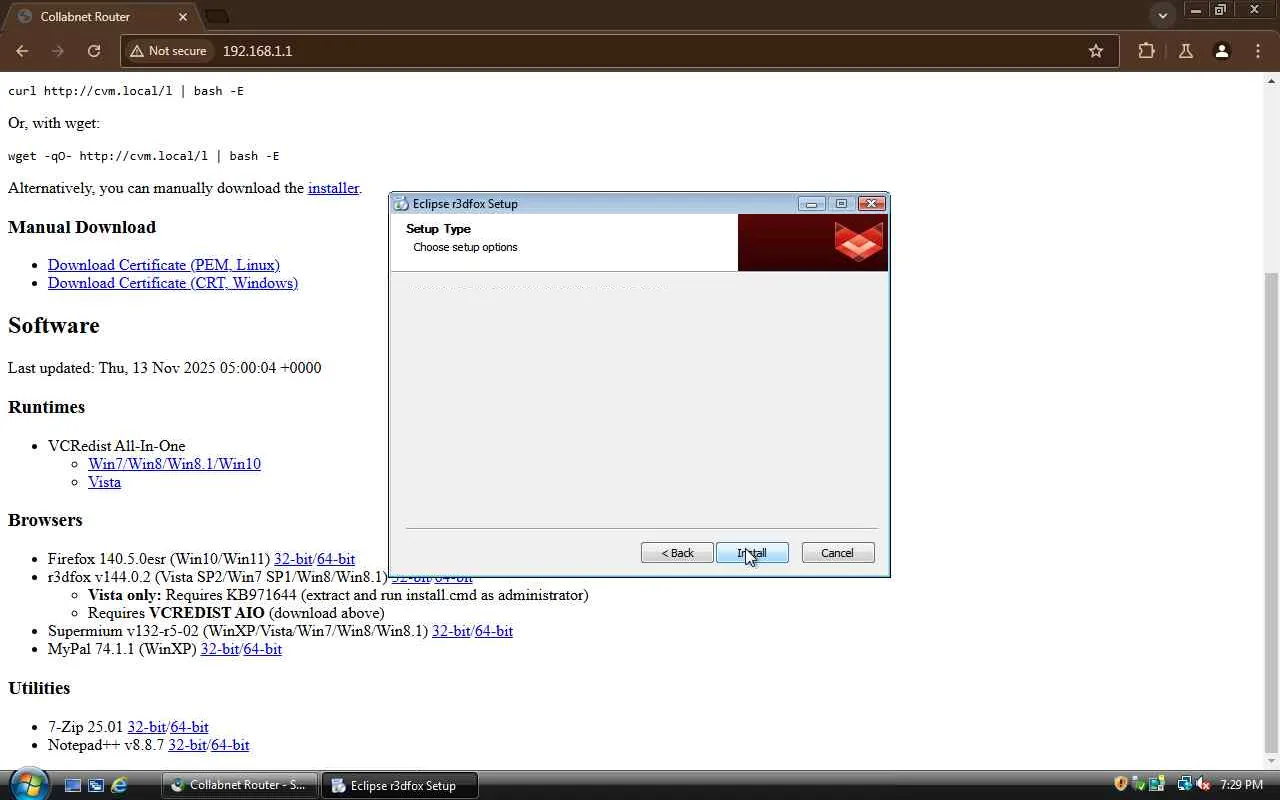Screen dimensions: 1280x800
Task: Click the 7:29 PM taskbar clock
Action: (x=1241, y=785)
